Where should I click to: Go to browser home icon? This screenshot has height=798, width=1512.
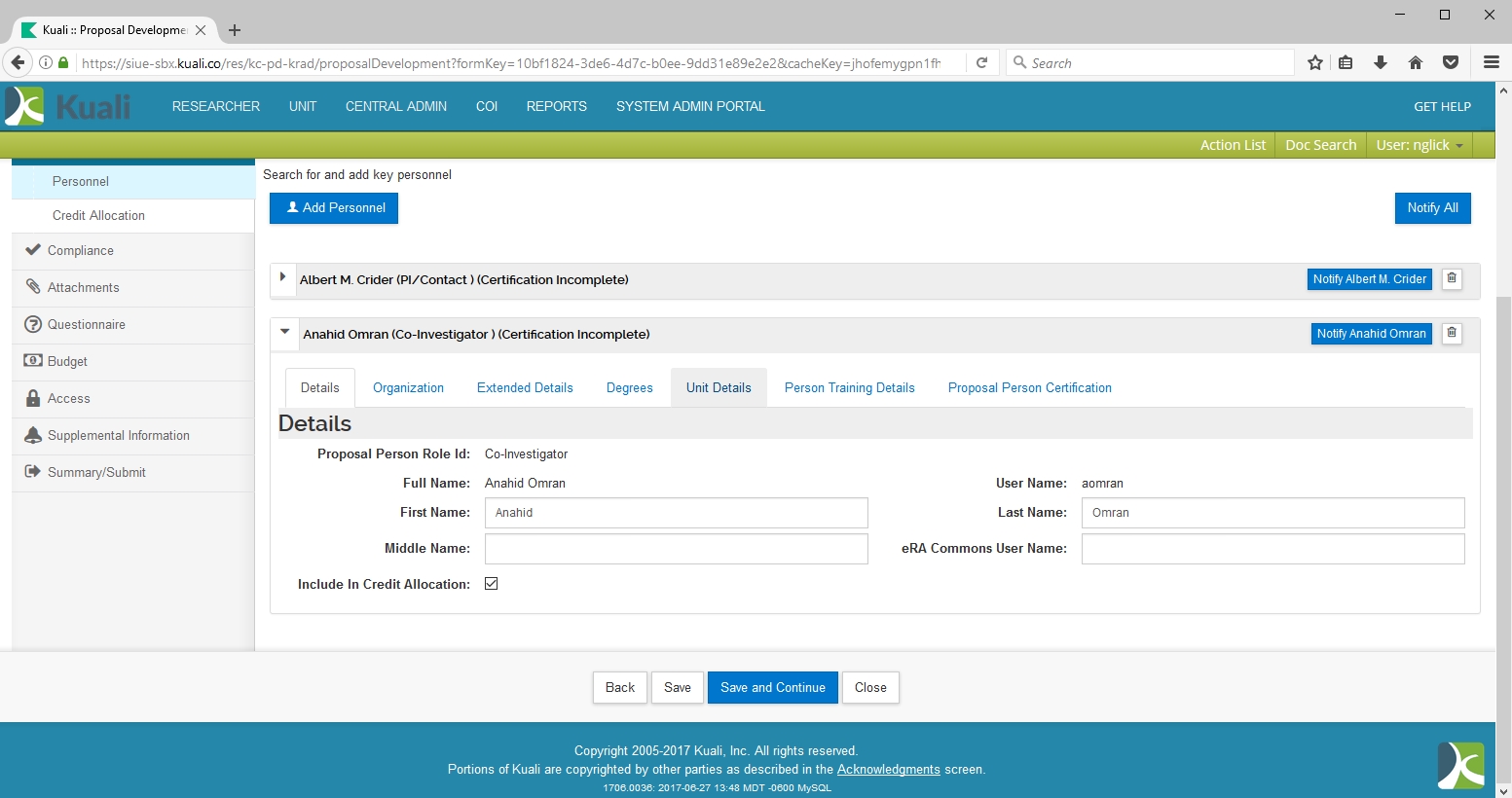(x=1416, y=62)
